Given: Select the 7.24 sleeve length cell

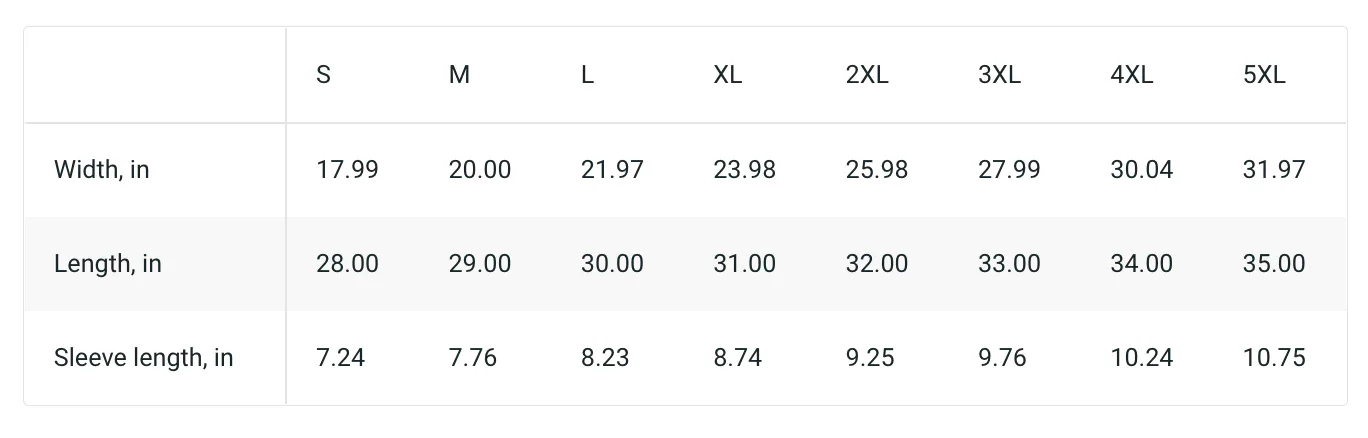Looking at the screenshot, I should [x=341, y=358].
